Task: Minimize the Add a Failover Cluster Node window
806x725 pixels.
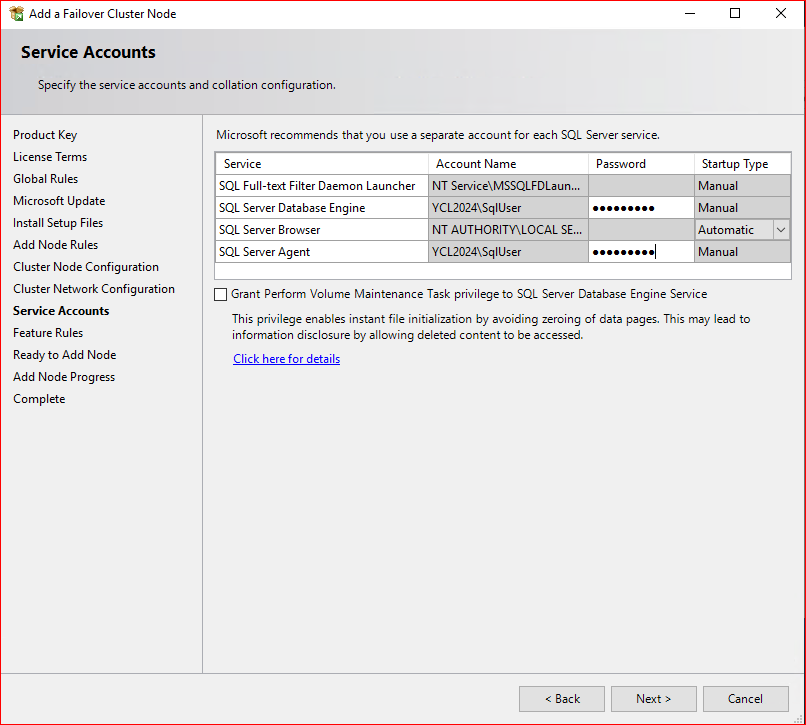Action: (x=690, y=14)
